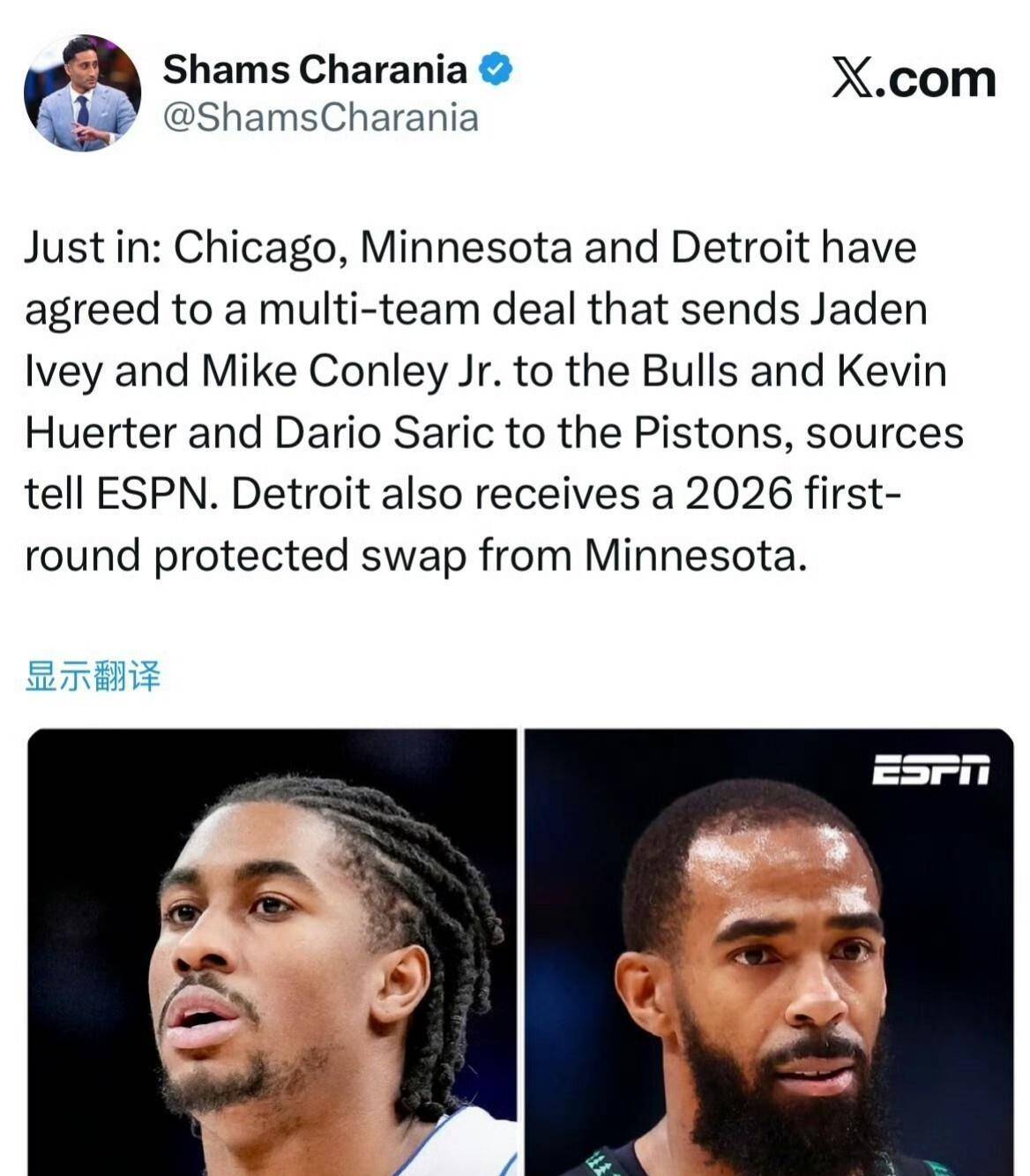The height and width of the screenshot is (1176, 1030).
Task: Click "2026 first-" in the tweet text
Action: pyautogui.click(x=793, y=494)
